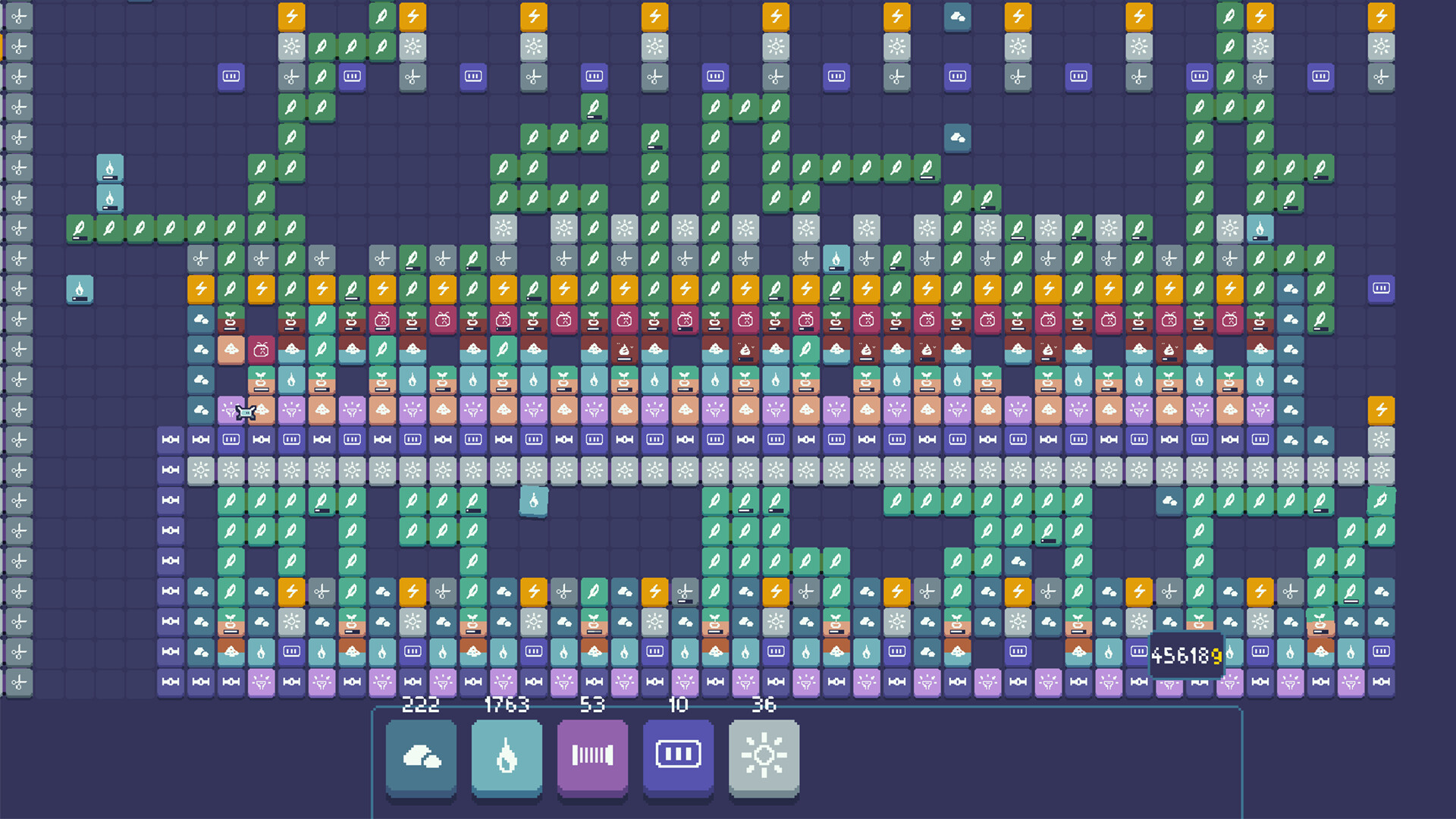
Task: Choose the battery item button labeled 10
Action: 678,756
